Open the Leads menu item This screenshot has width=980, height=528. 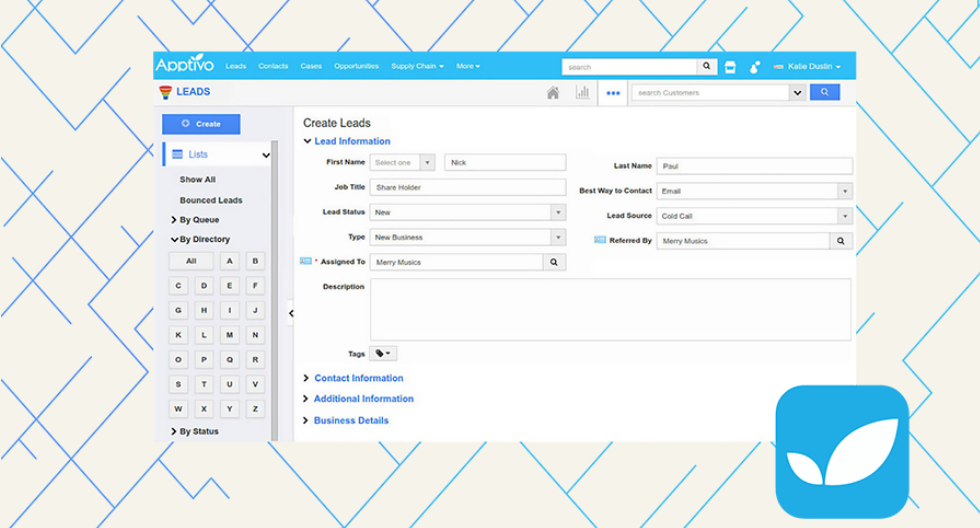tap(236, 66)
